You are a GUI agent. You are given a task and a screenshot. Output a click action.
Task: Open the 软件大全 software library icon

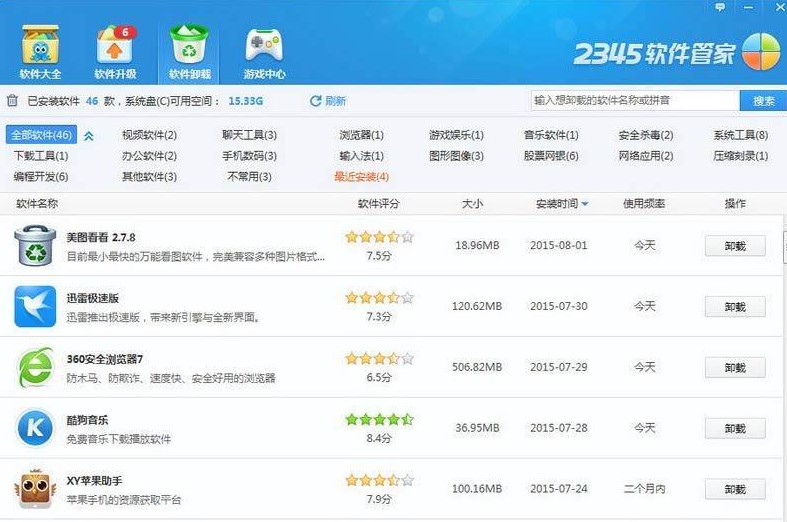(40, 46)
